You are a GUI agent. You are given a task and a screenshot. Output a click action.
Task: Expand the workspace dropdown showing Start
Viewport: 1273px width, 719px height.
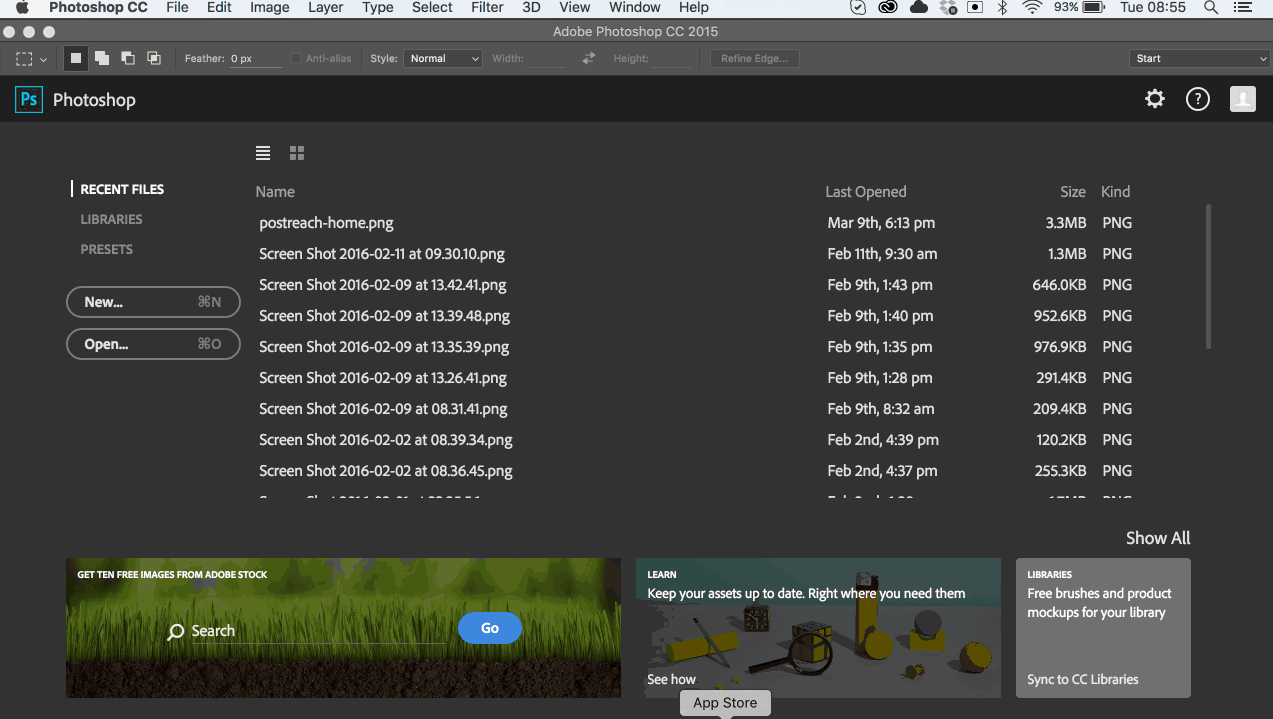tap(1198, 58)
